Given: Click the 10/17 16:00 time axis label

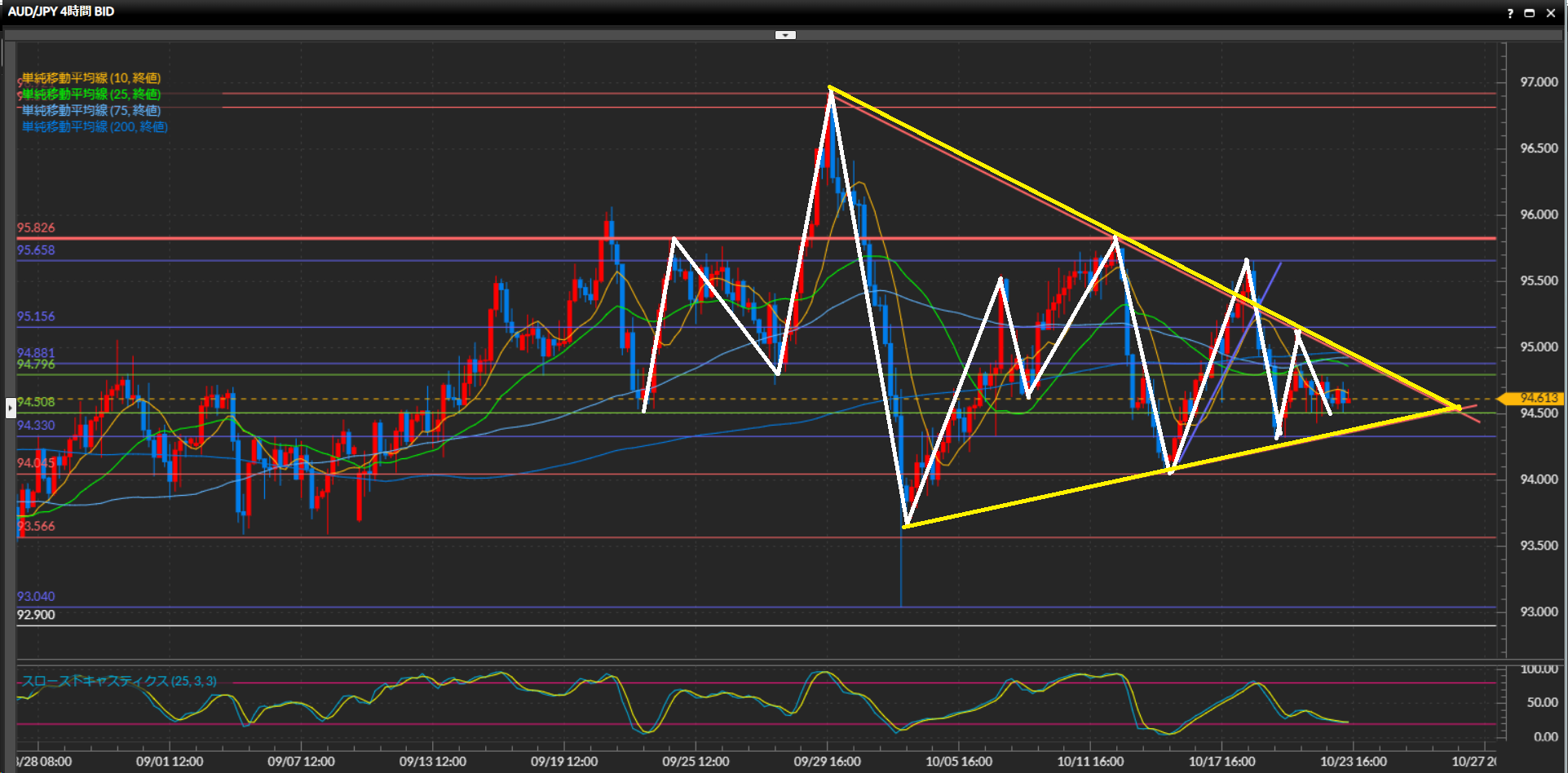Looking at the screenshot, I should (1221, 762).
